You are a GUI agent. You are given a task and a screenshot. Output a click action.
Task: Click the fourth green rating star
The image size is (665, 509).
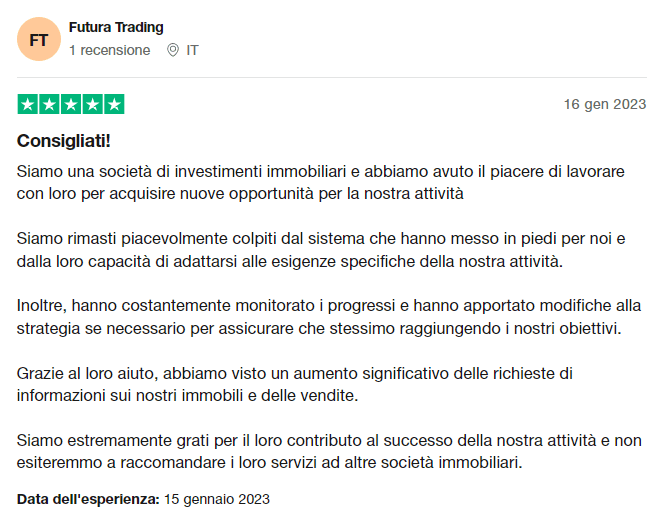[92, 104]
